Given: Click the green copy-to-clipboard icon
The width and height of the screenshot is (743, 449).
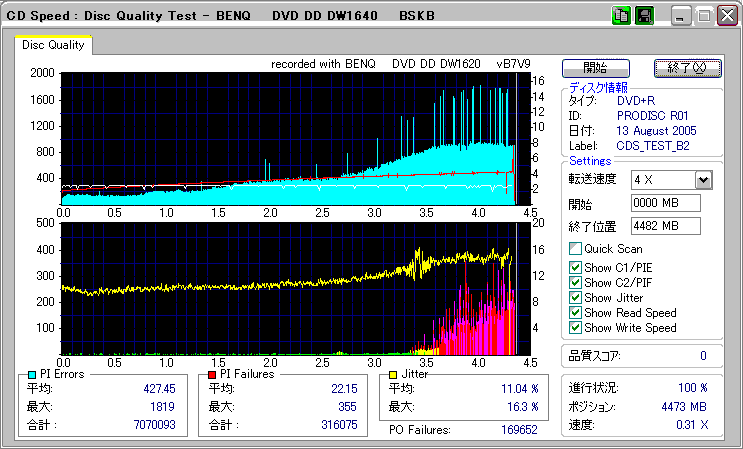Looking at the screenshot, I should 620,16.
